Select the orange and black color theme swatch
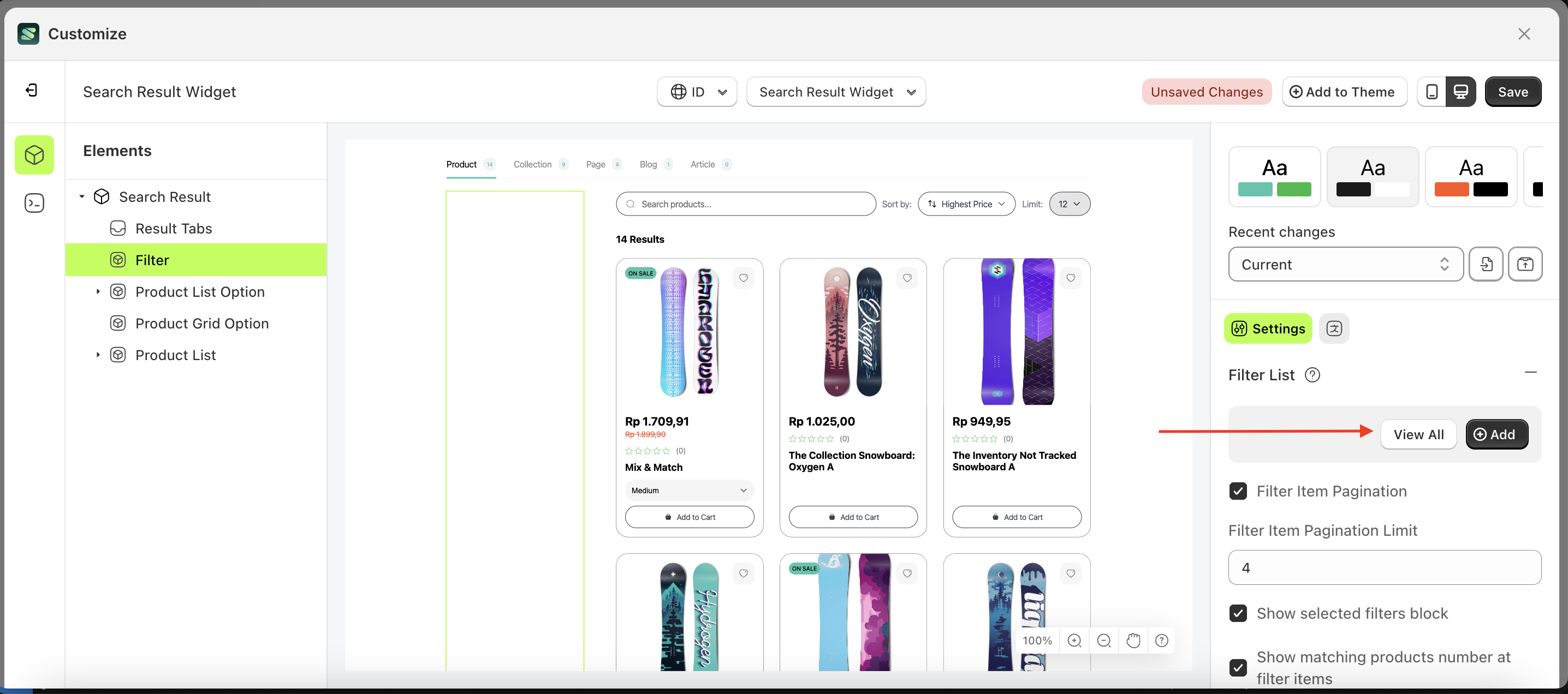1568x694 pixels. 1471,176
